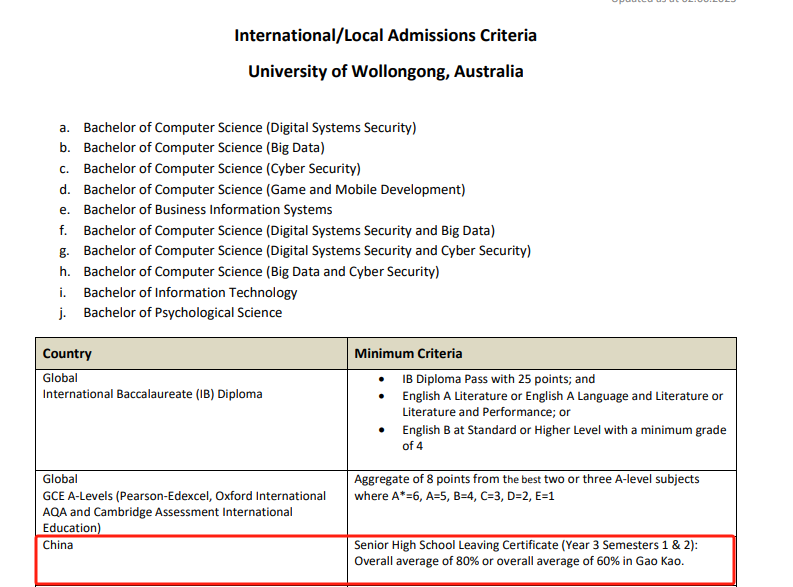Screen dimensions: 793x587
Task: Click the 'International/Local Admissions Criteria' heading
Action: point(385,35)
